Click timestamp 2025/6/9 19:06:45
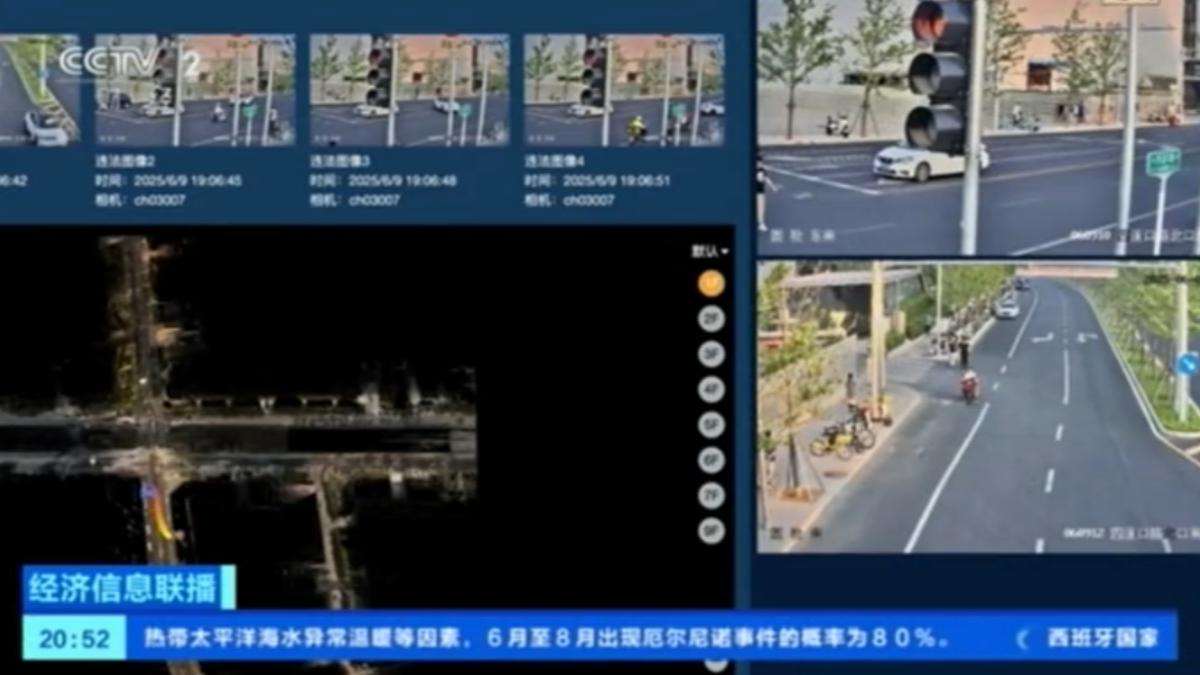The height and width of the screenshot is (675, 1200). tap(187, 181)
